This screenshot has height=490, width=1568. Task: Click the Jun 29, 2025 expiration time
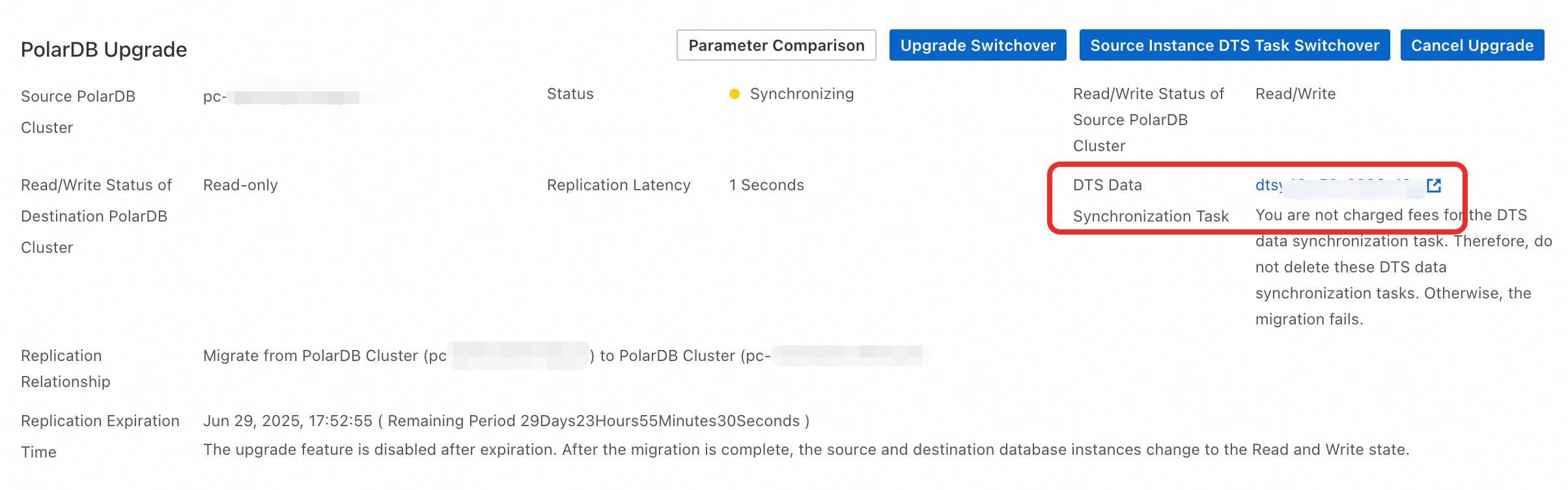pyautogui.click(x=287, y=421)
